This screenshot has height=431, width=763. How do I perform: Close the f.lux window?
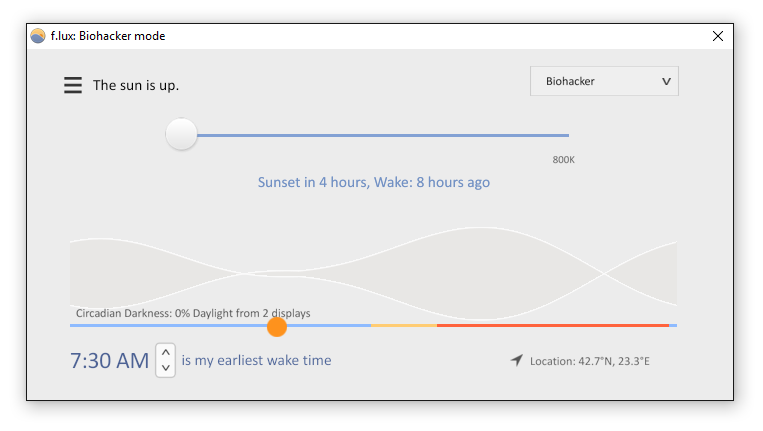point(718,36)
